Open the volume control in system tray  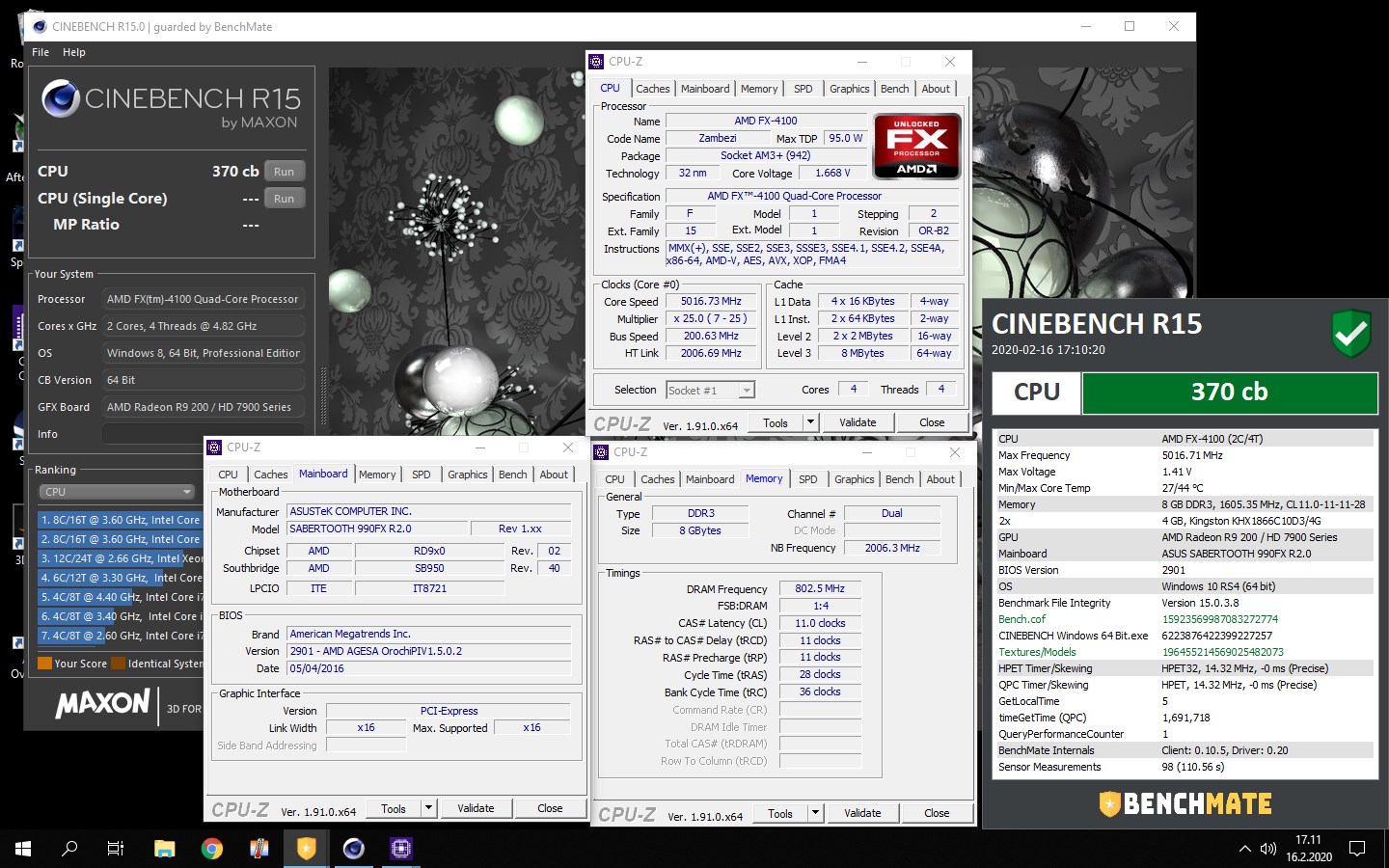coord(1268,849)
